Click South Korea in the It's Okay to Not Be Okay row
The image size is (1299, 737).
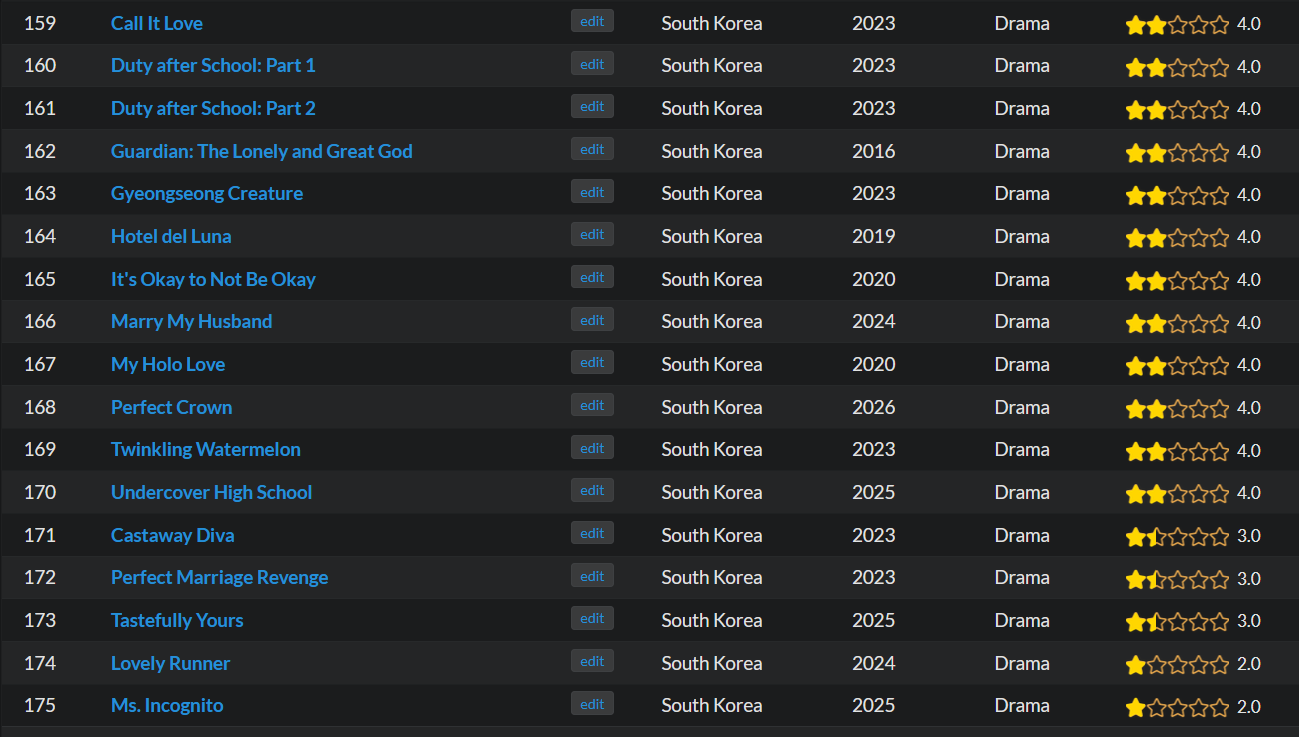point(712,279)
